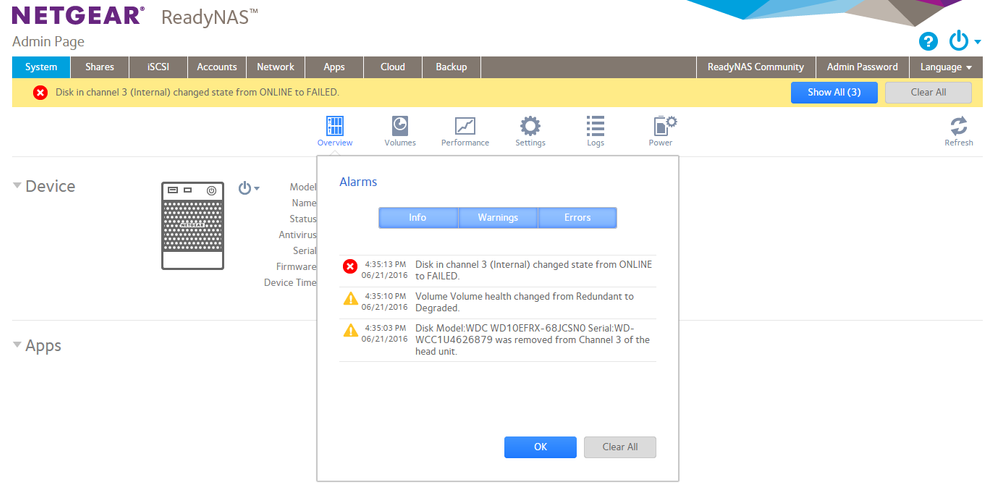This screenshot has width=1000, height=498.
Task: Click the Device Time label
Action: click(x=290, y=282)
